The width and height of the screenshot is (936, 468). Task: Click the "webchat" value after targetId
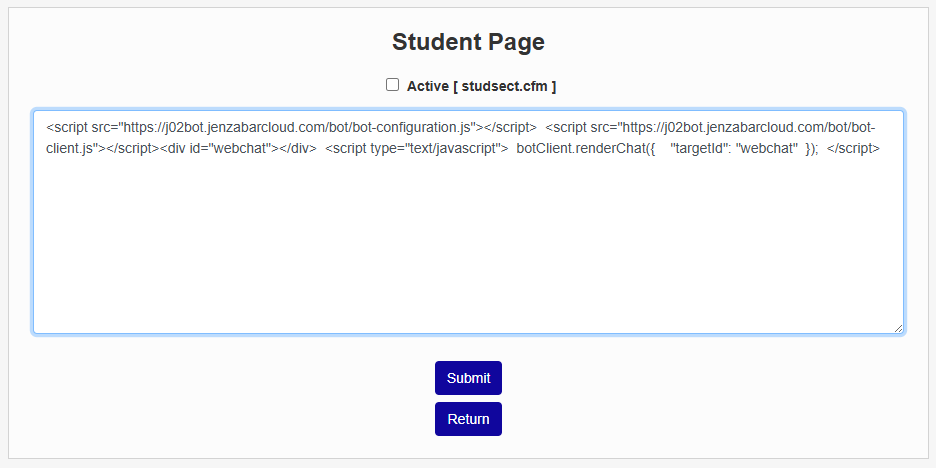[765, 148]
